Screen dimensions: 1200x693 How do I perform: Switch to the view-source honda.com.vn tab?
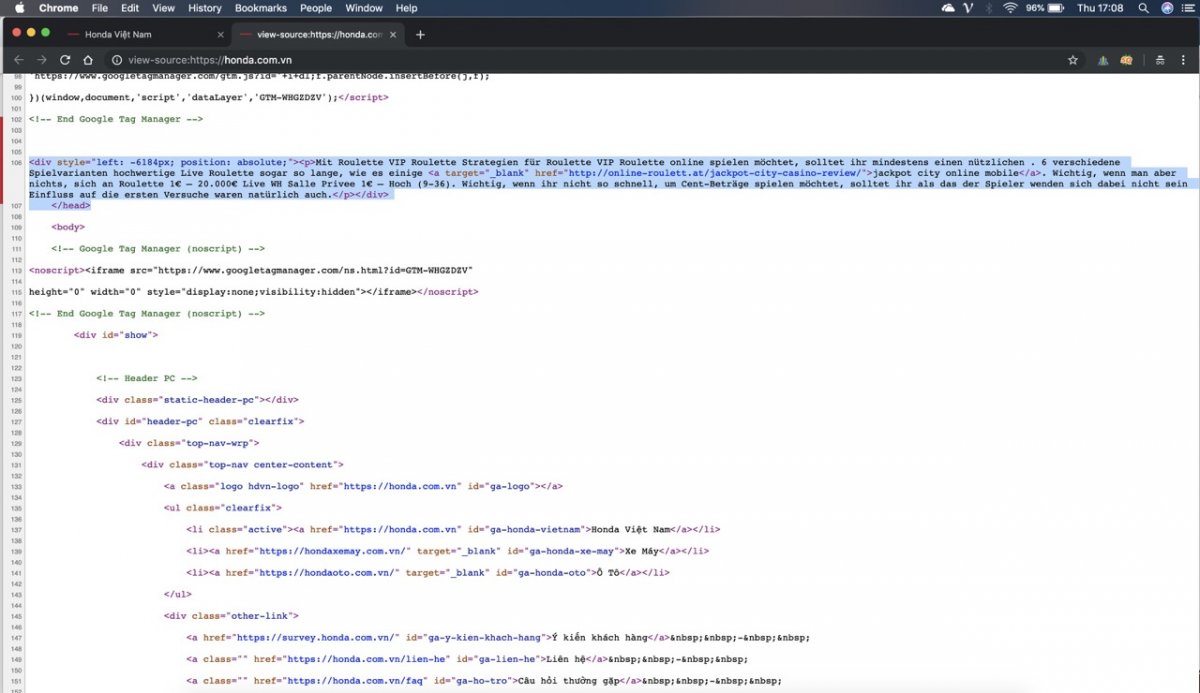point(318,34)
